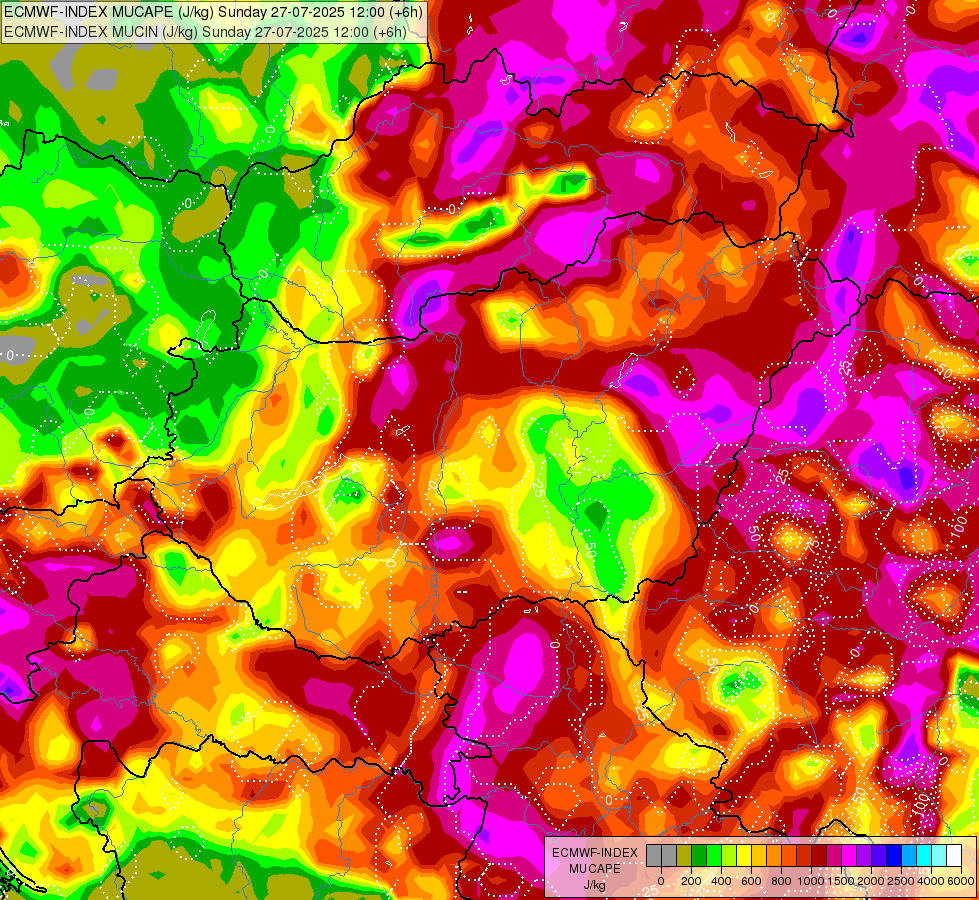Click the legend value 1000
Viewport: 979px width, 900px height.
(x=810, y=881)
